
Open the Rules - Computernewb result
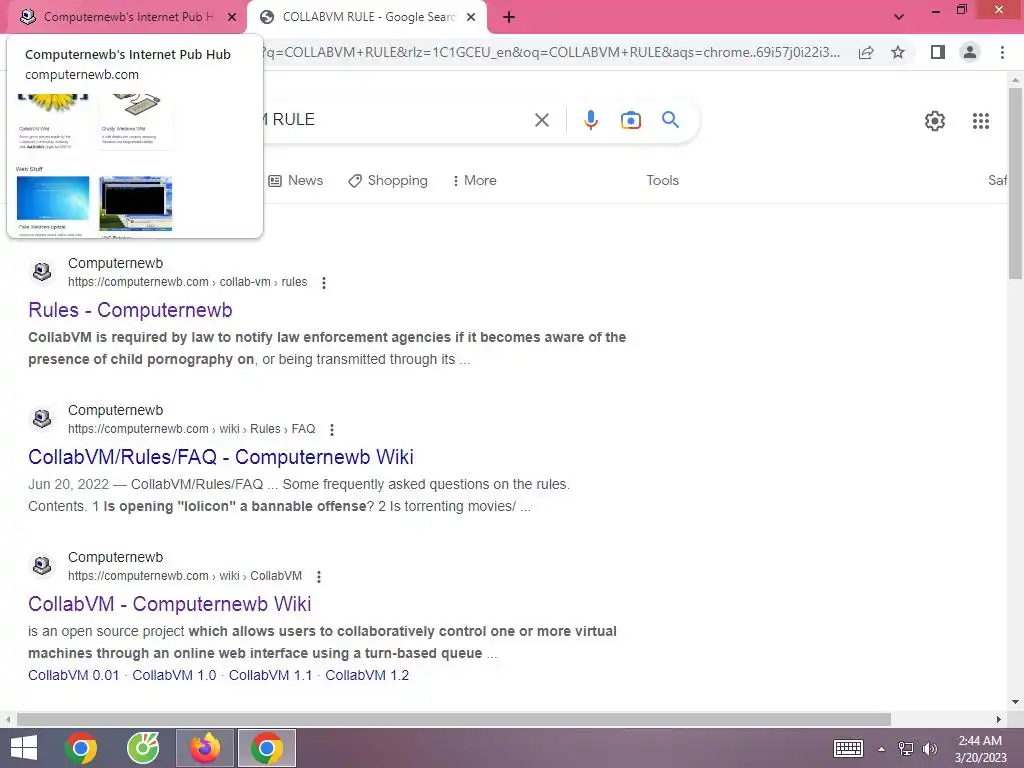tap(130, 310)
